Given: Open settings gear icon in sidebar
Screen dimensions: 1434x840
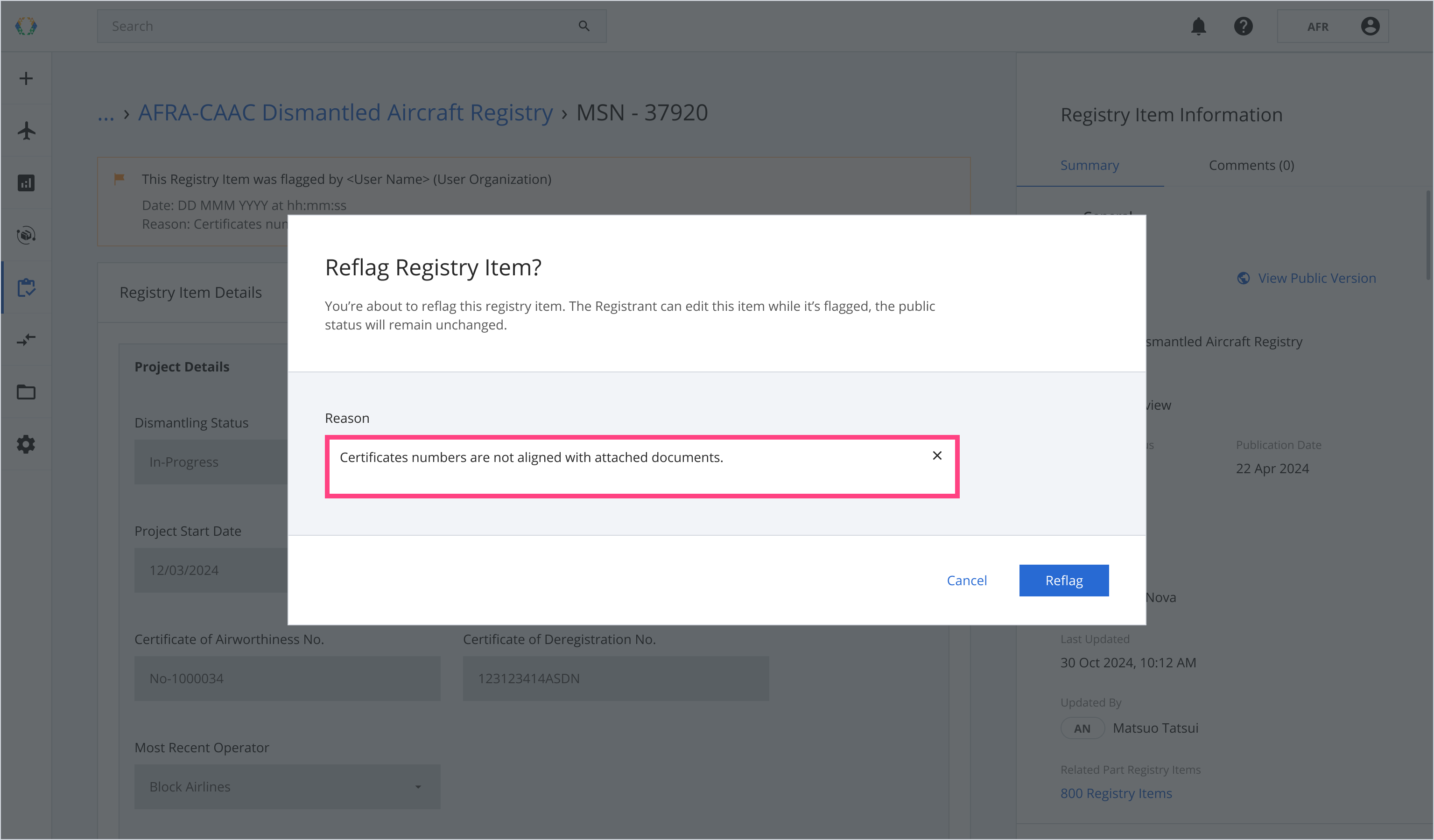Looking at the screenshot, I should (26, 445).
